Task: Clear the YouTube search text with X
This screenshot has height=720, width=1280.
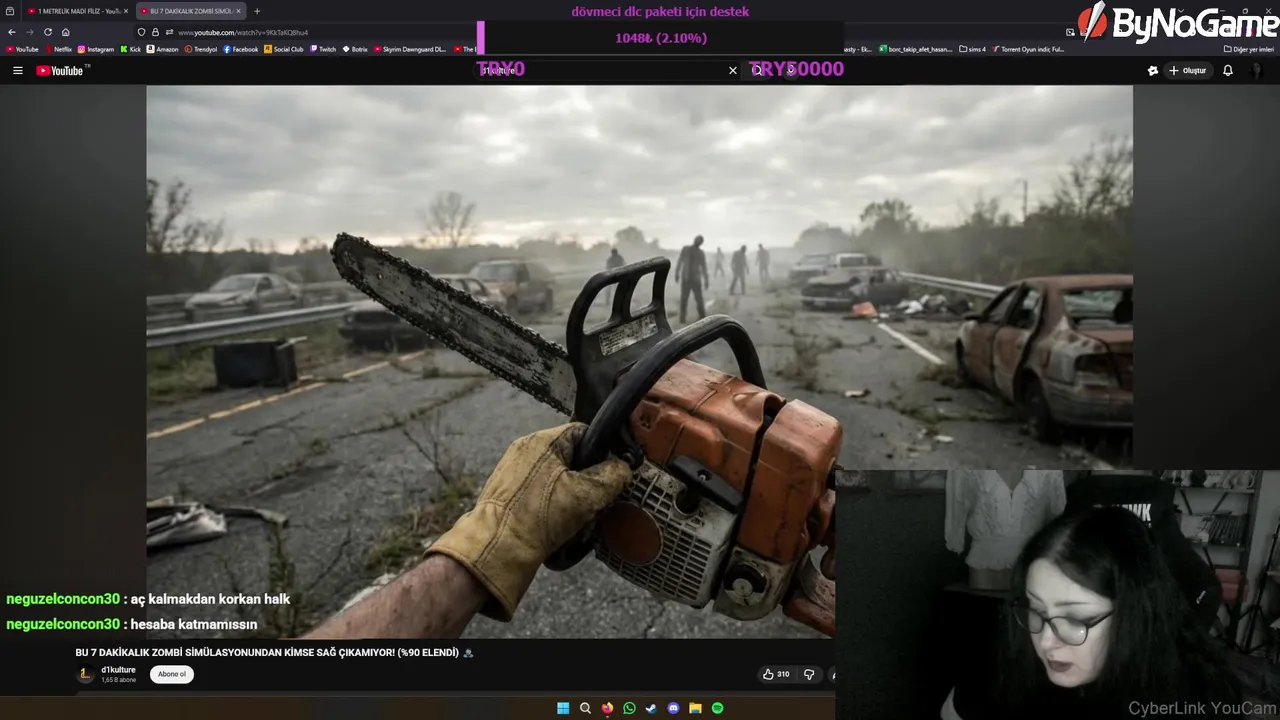Action: pos(732,71)
